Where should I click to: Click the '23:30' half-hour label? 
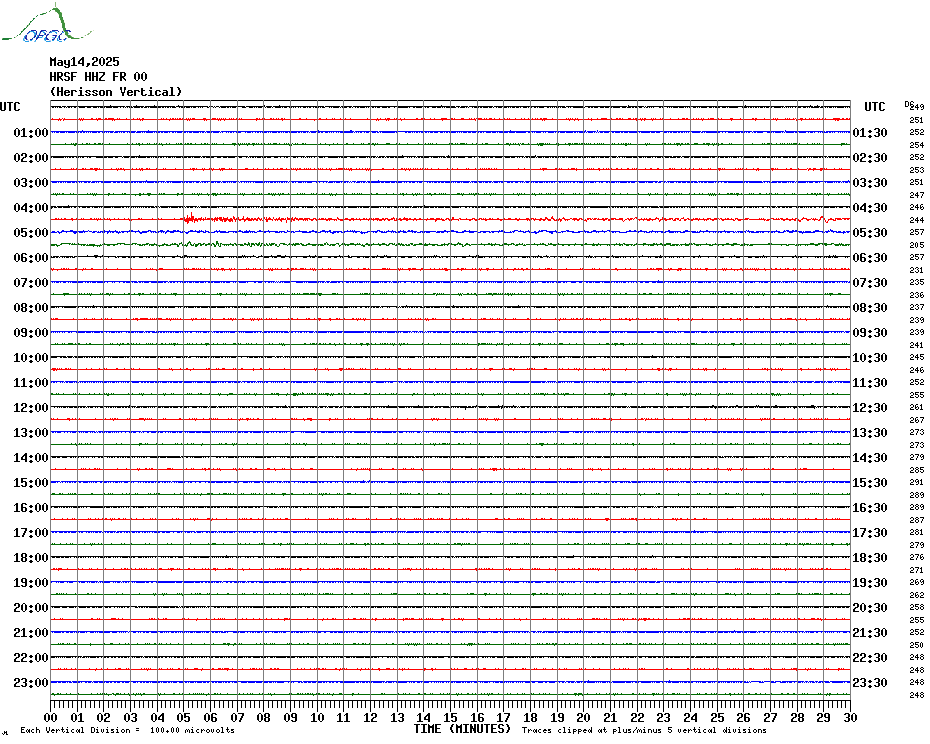[870, 682]
